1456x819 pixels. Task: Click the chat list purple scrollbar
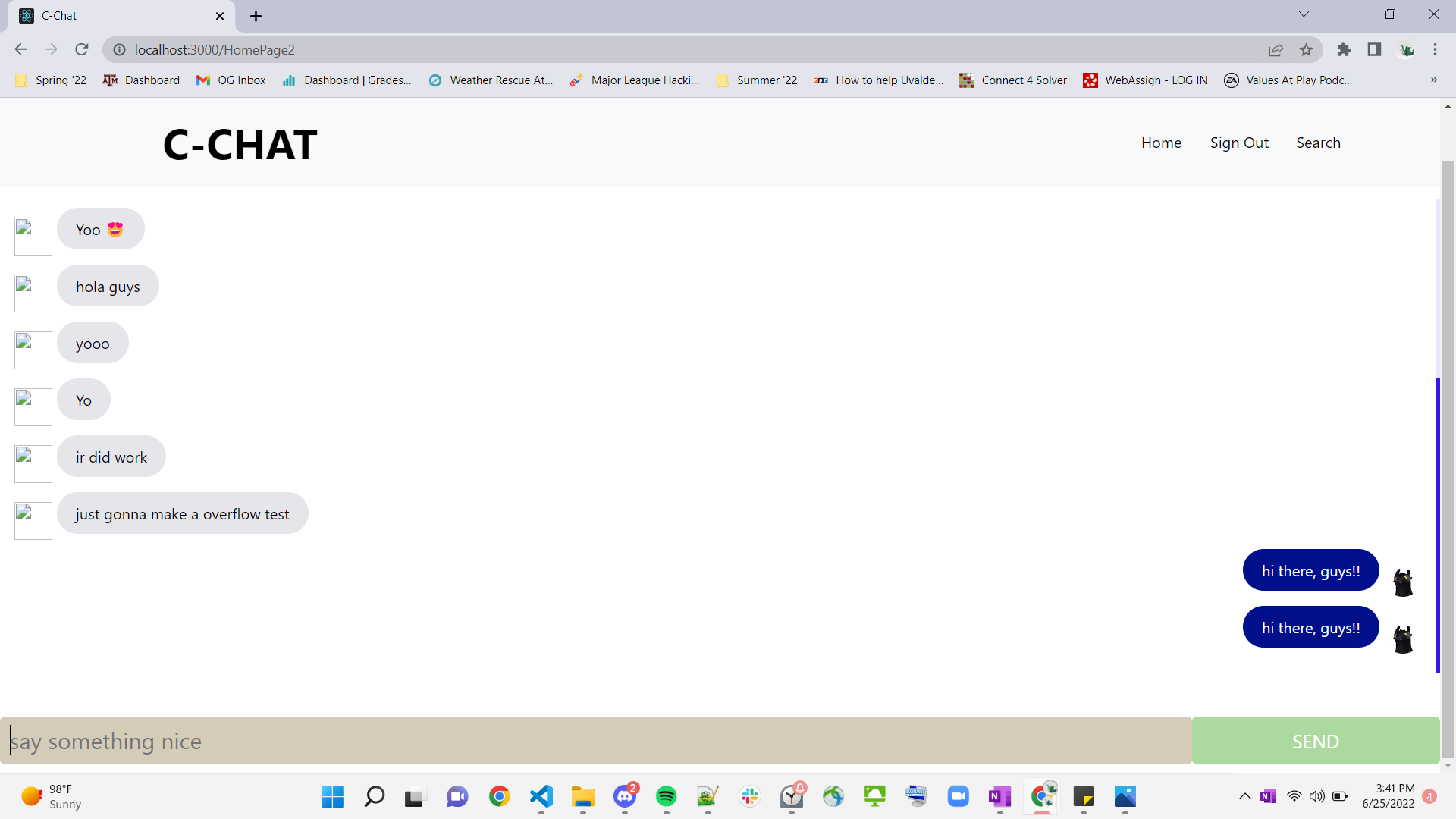(1438, 523)
